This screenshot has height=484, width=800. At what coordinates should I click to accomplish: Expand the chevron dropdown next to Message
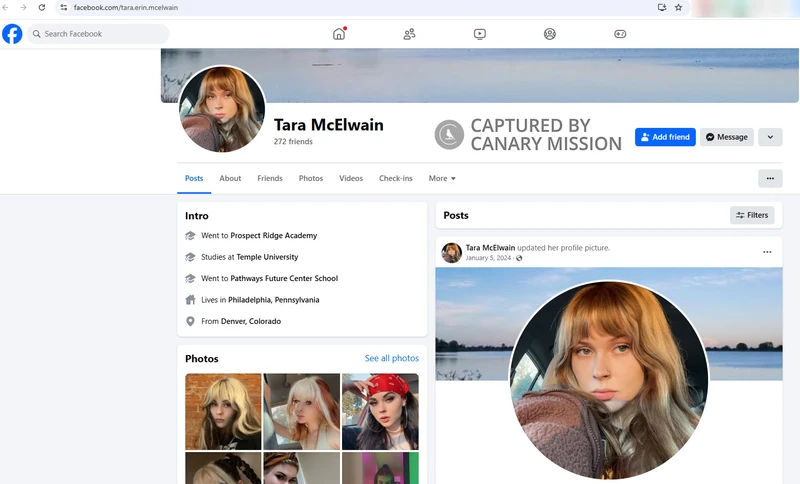click(x=770, y=137)
